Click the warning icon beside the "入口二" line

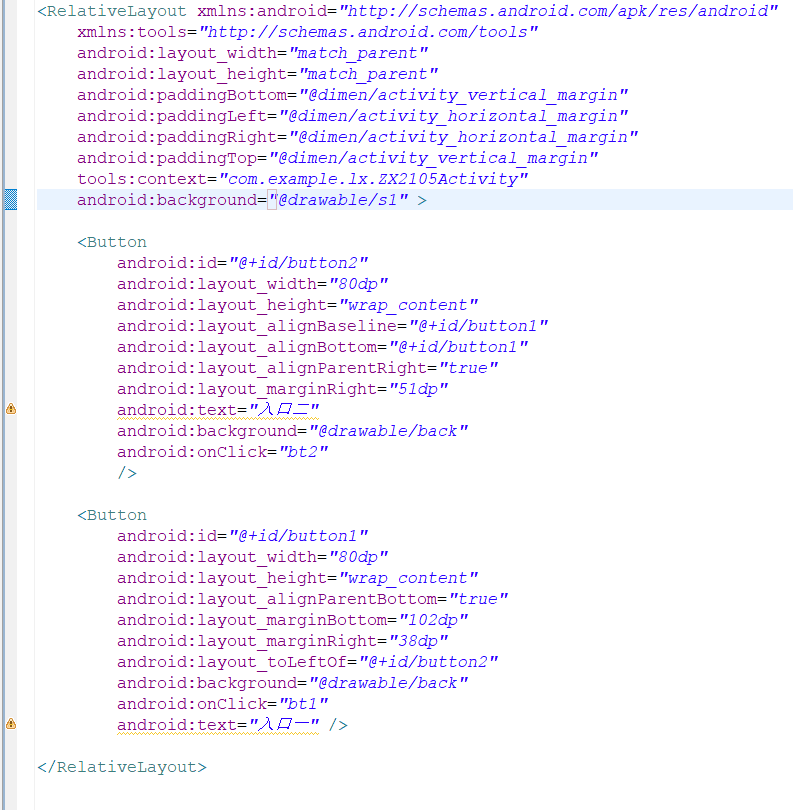[11, 409]
